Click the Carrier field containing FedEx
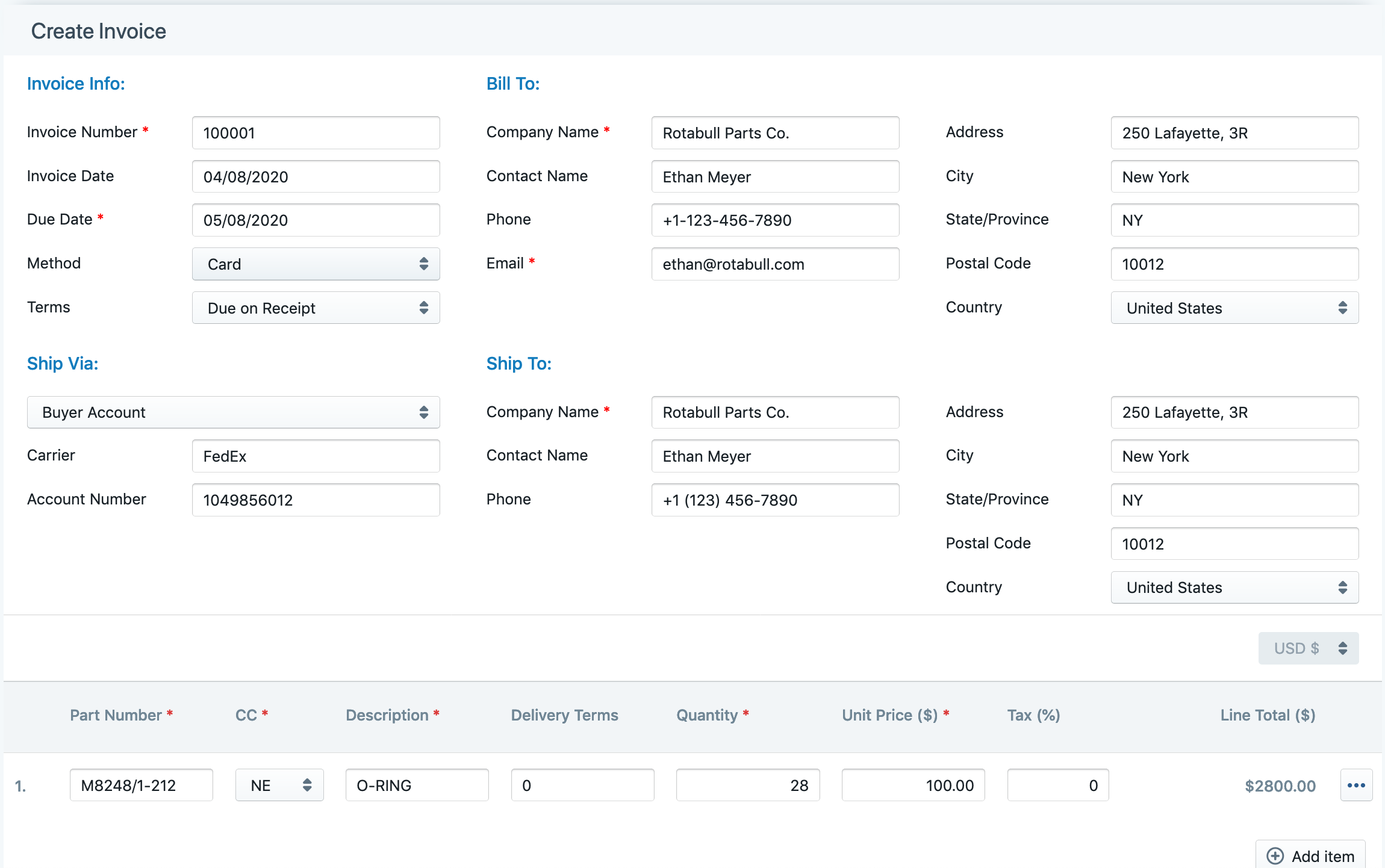 click(x=315, y=456)
